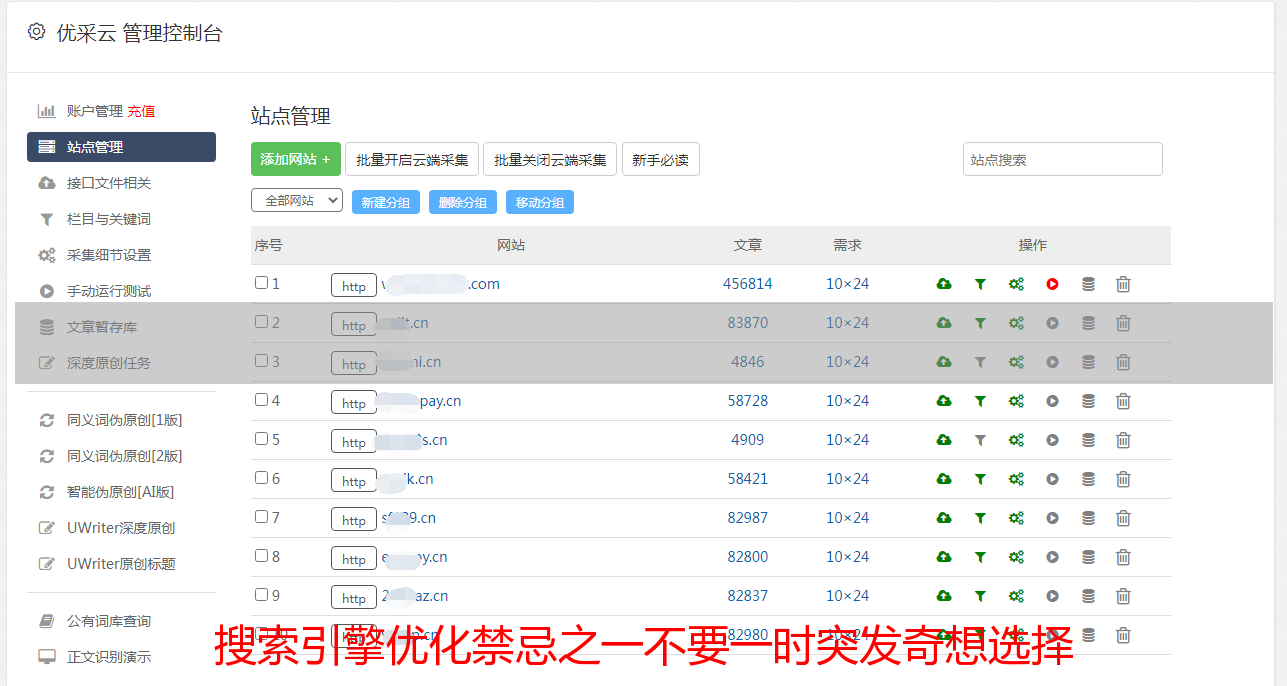The image size is (1287, 686).
Task: Click the trash icon in row 1
Action: pos(1123,284)
